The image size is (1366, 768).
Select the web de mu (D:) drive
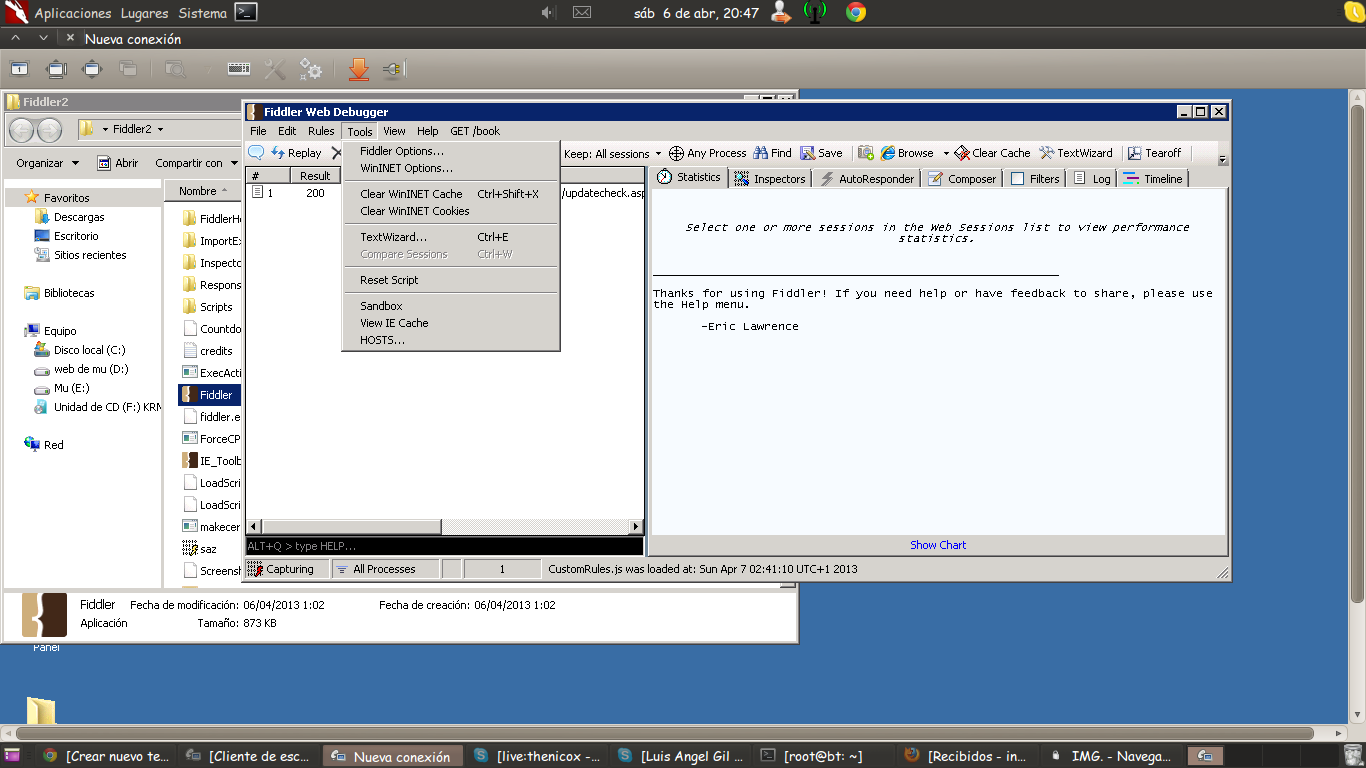click(91, 369)
